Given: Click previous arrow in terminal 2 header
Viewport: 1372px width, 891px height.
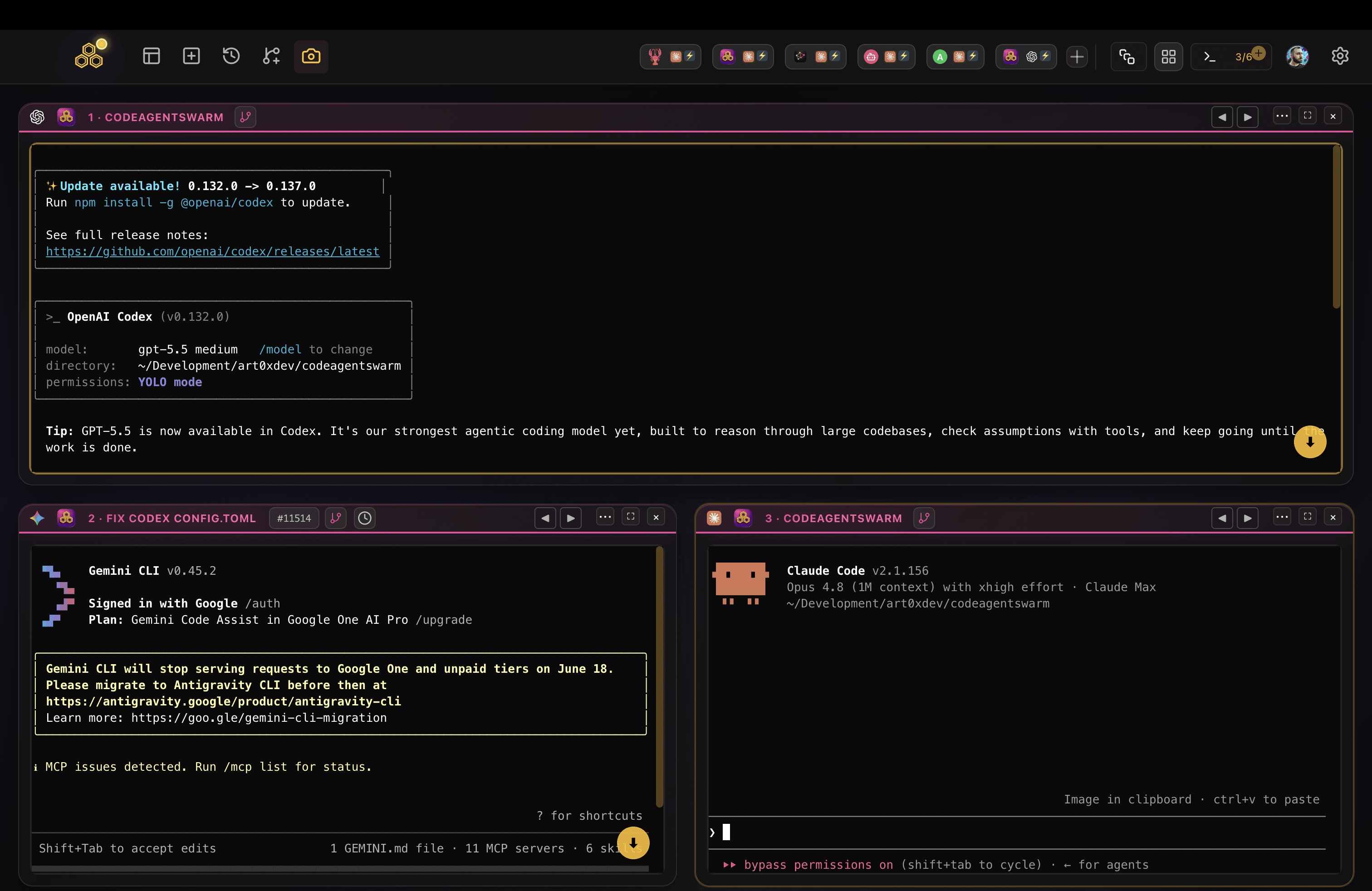Looking at the screenshot, I should pyautogui.click(x=545, y=518).
